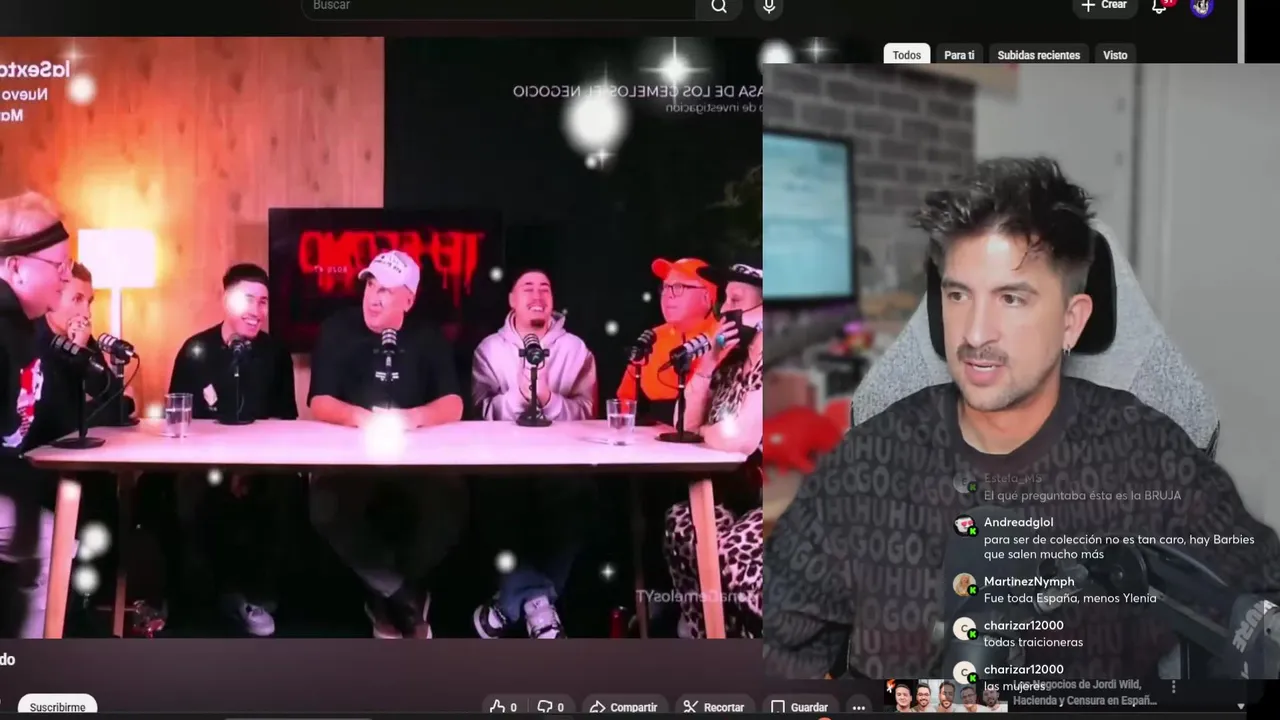The image size is (1280, 720).
Task: Open the Jordi Wild recommended video thumbnail
Action: [945, 696]
